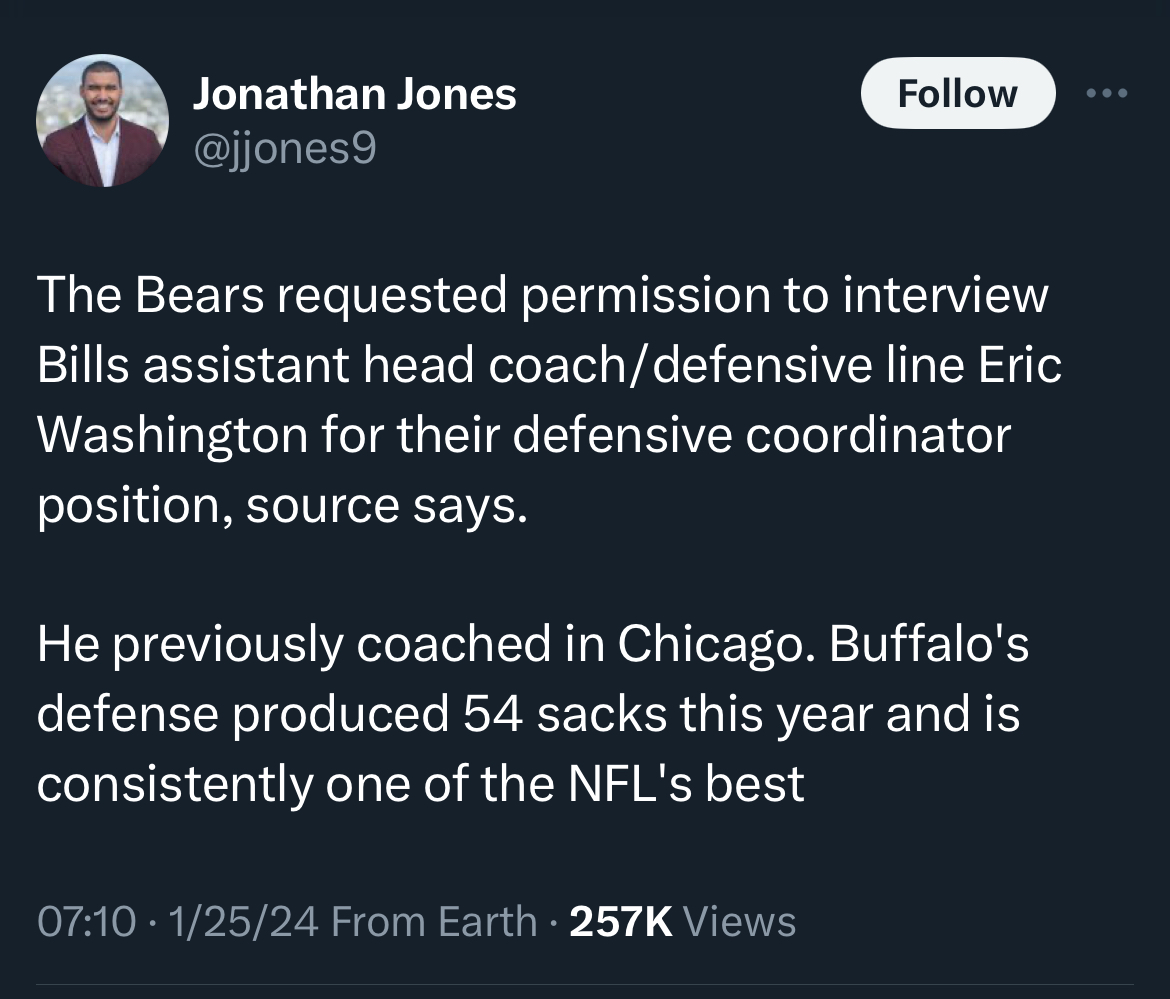Select the From Earth location label
Image resolution: width=1170 pixels, height=999 pixels.
[434, 921]
